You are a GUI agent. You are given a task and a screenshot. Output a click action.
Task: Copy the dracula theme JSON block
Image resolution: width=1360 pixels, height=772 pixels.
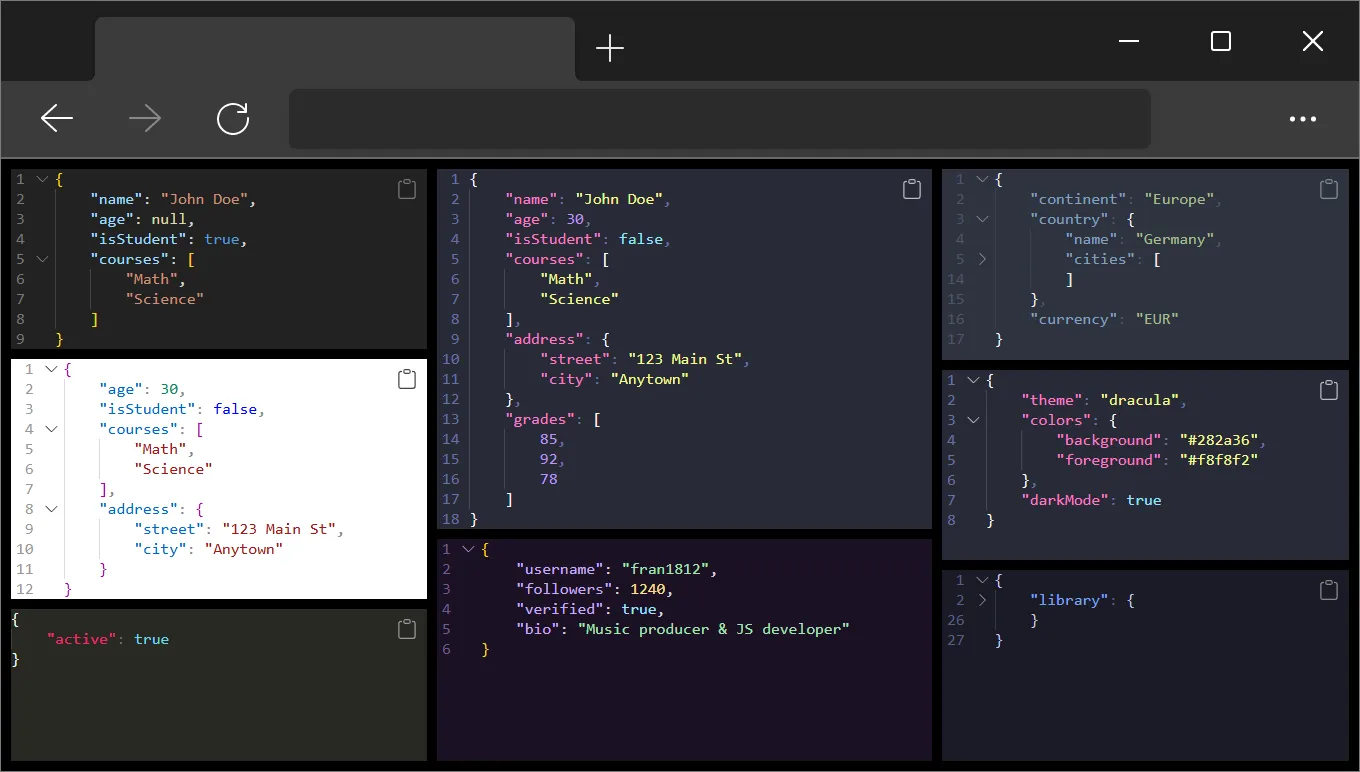(x=1328, y=391)
